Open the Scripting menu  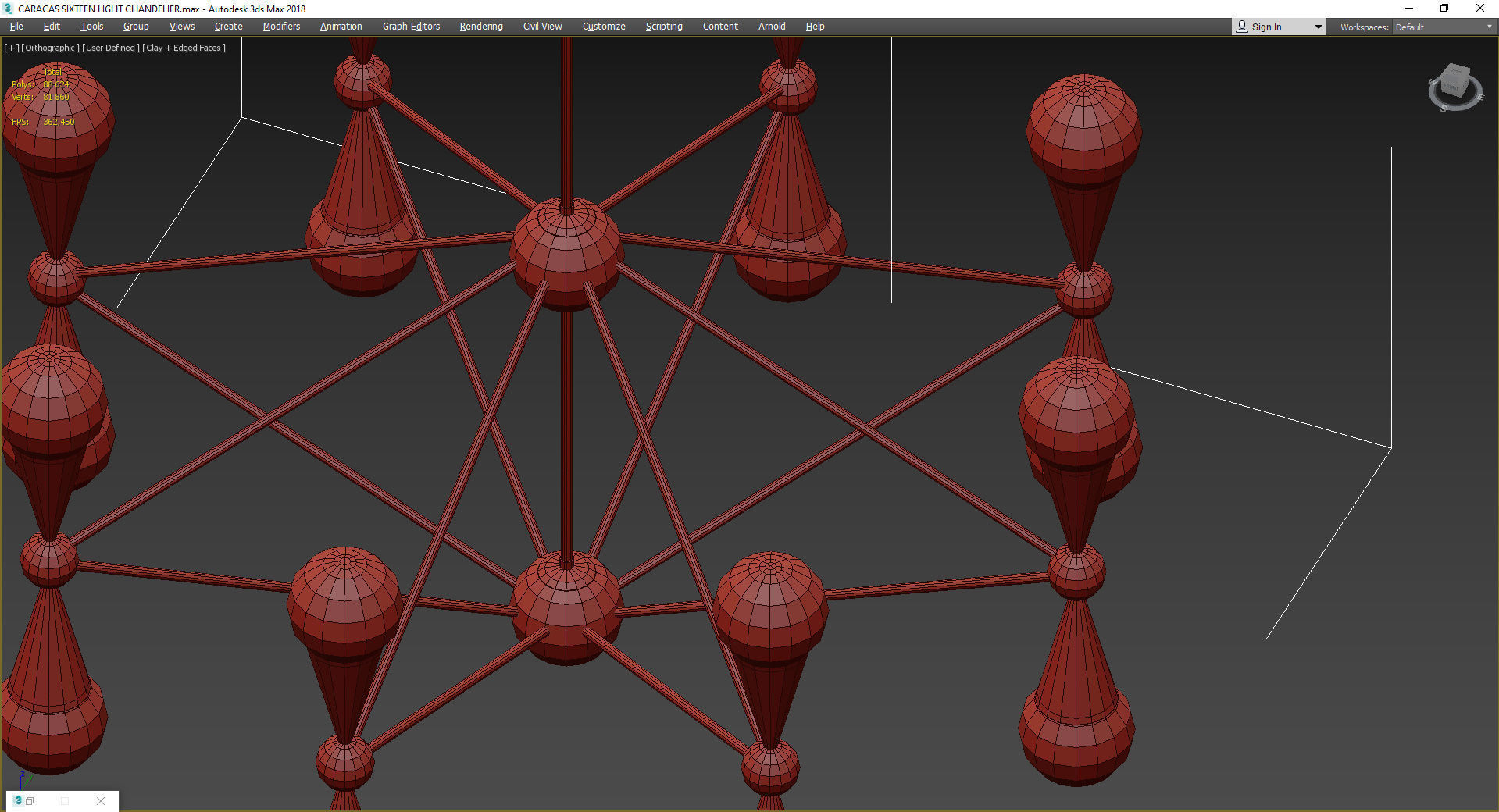[x=664, y=27]
